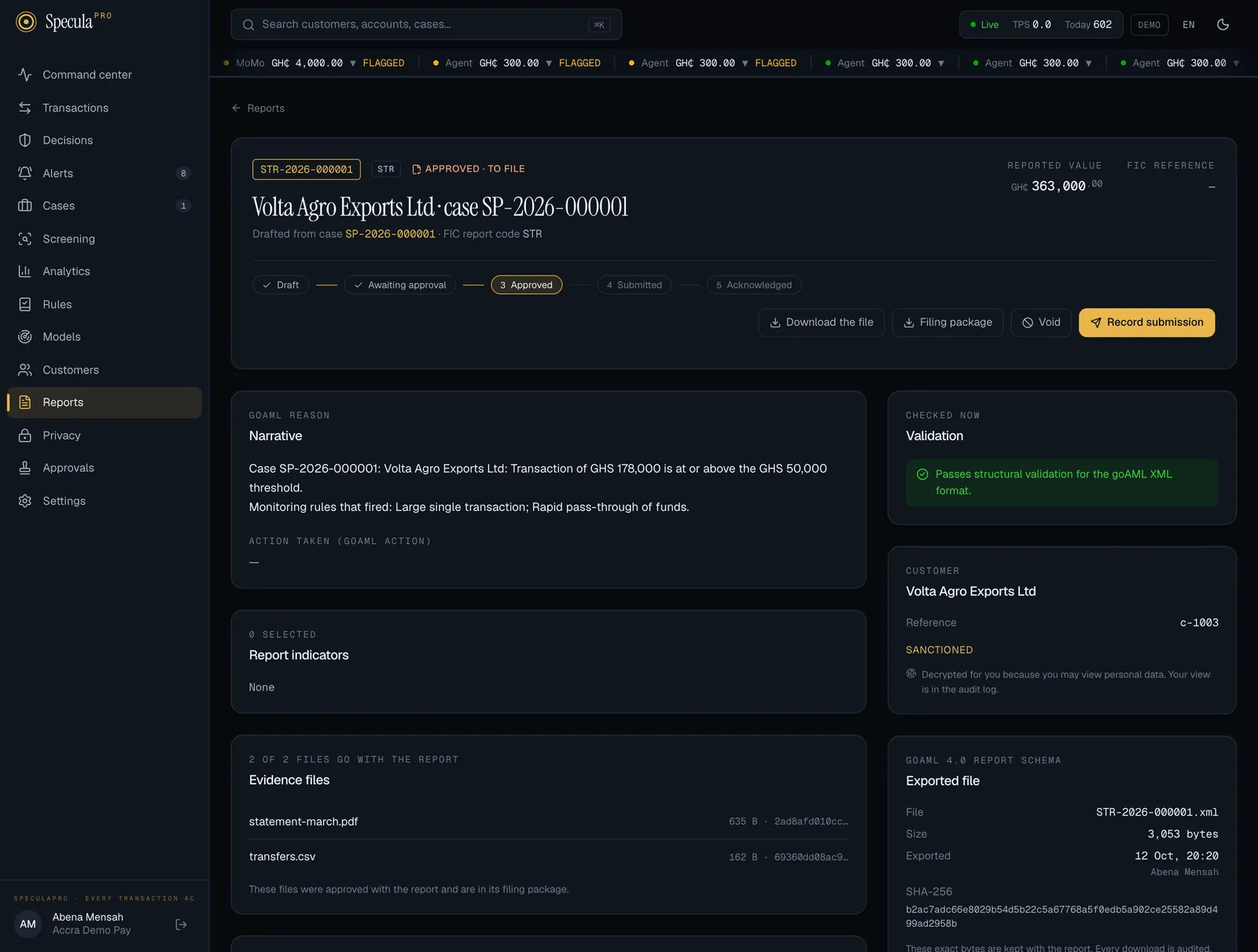1258x952 pixels.
Task: Toggle dark mode with the moon icon
Action: coord(1223,24)
